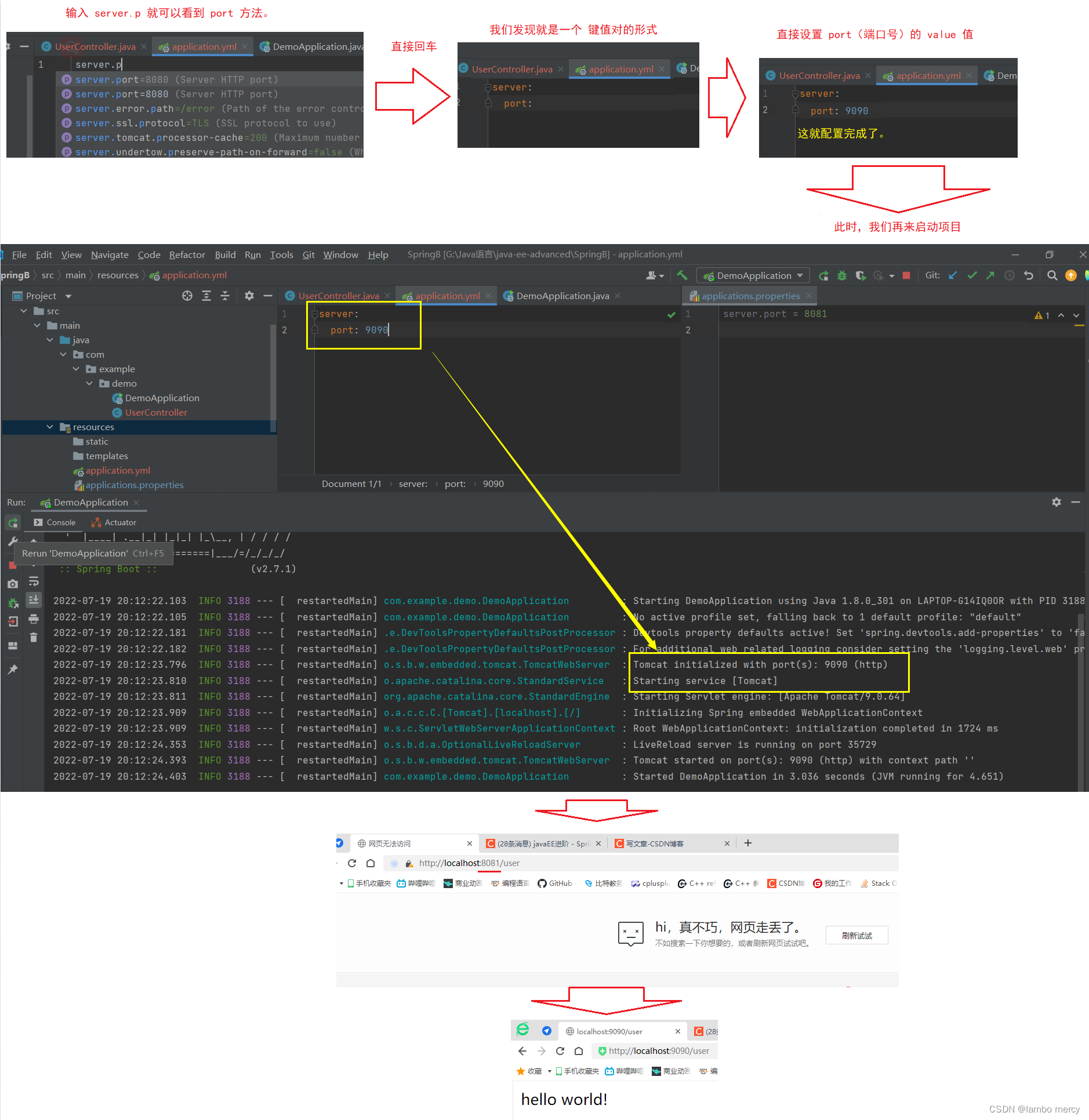Click 刷新试试 button on browser error page
Image resolution: width=1089 pixels, height=1120 pixels.
pos(856,936)
